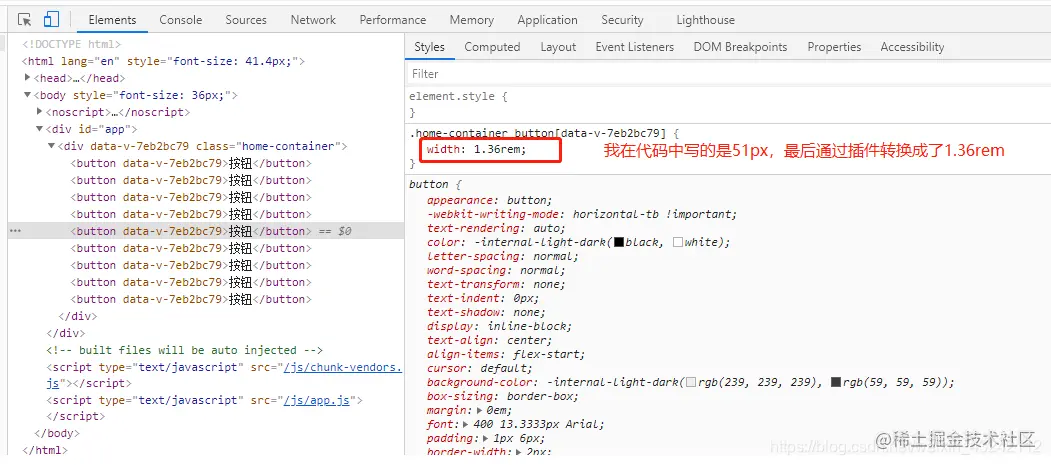The width and height of the screenshot is (1051, 465).
Task: Edit the .home-container button selector
Action: 538,133
